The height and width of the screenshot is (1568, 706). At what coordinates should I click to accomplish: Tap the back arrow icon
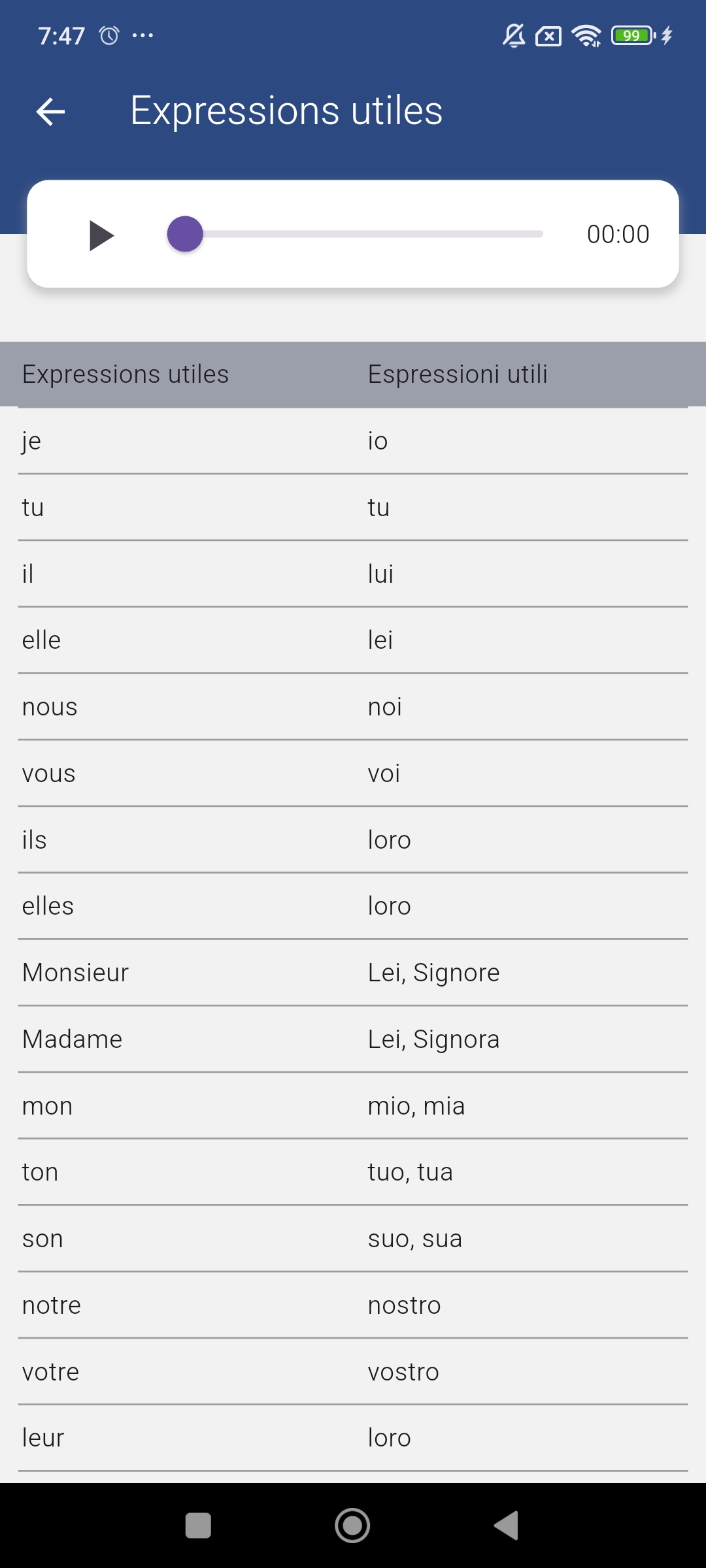click(x=50, y=111)
